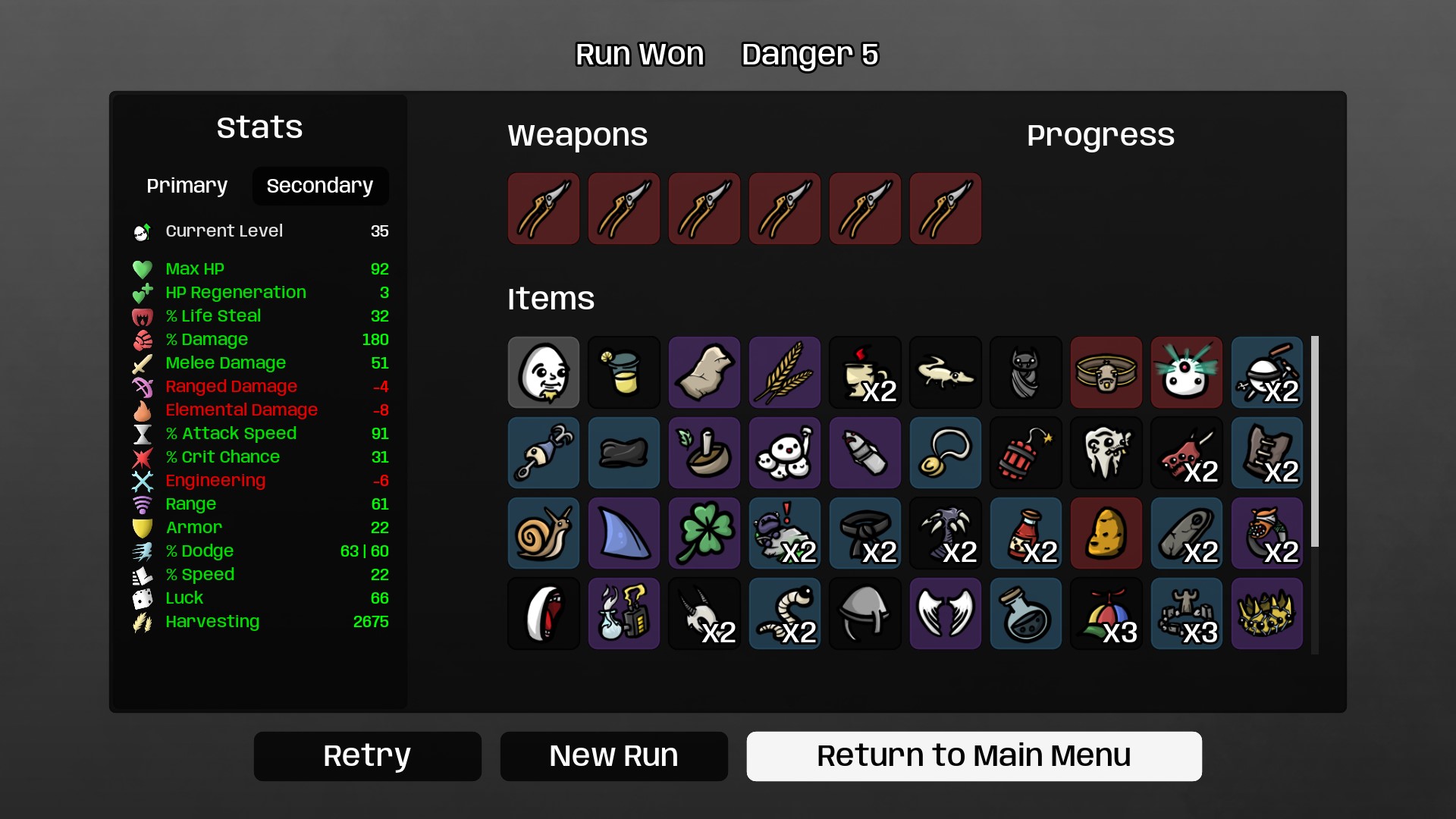Screen dimensions: 1456x819
Task: Select the golden crown item
Action: coord(1267,613)
